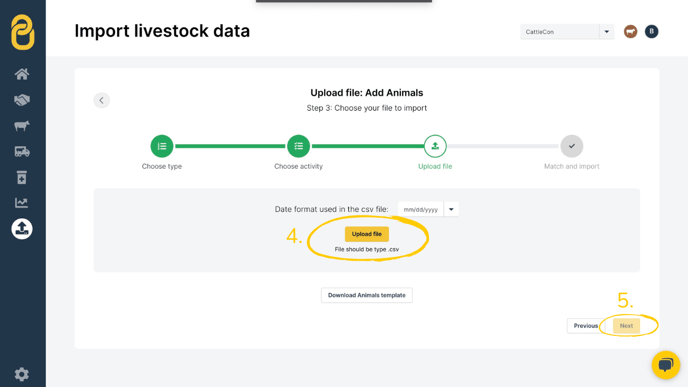Screen dimensions: 688x387
Task: Click the 'Date format used in the csv file:' label
Action: click(x=331, y=209)
